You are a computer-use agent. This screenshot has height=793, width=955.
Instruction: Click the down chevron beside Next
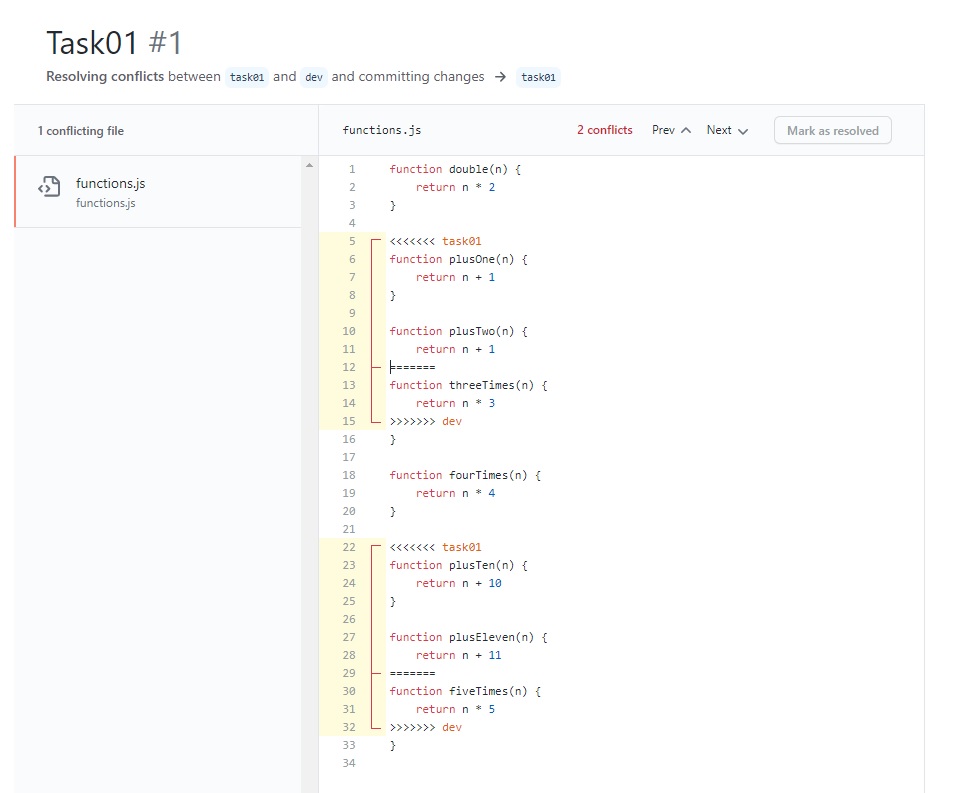(742, 131)
